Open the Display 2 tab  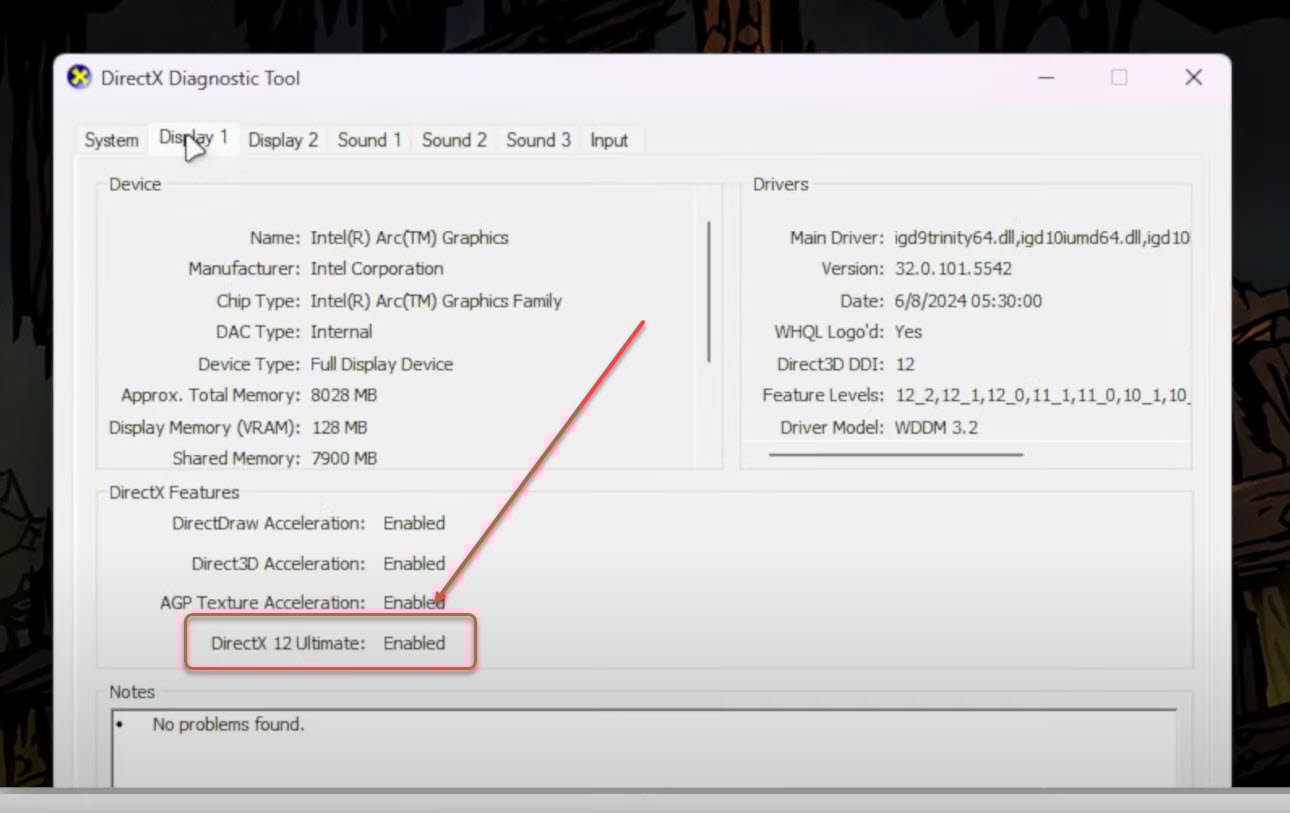[x=283, y=140]
